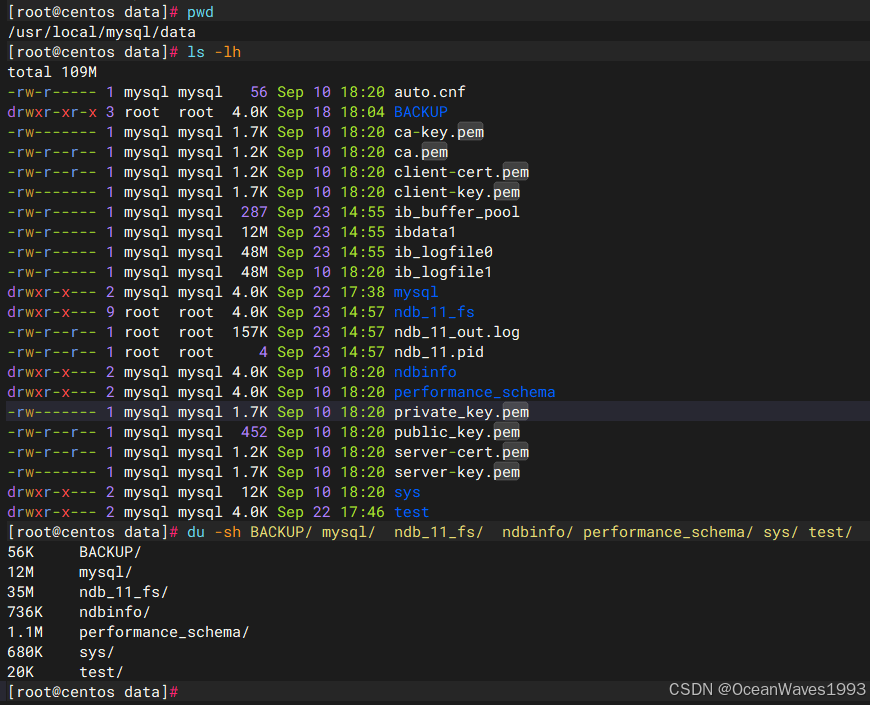Select client-cert.pem in the listing
Screen dimensions: 870x705
(x=461, y=172)
